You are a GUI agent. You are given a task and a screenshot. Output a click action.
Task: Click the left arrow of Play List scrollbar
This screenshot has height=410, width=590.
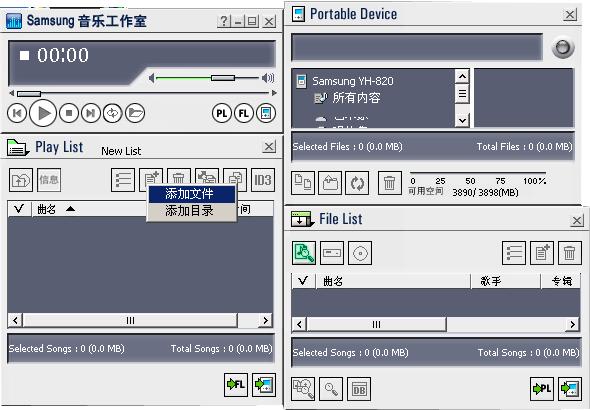tap(15, 320)
